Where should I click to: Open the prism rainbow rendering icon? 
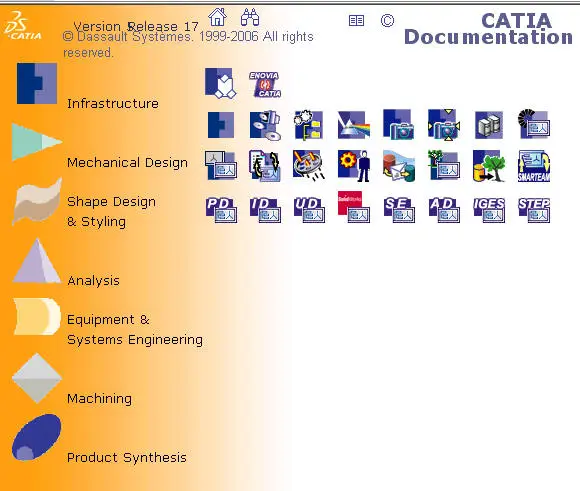pos(354,125)
